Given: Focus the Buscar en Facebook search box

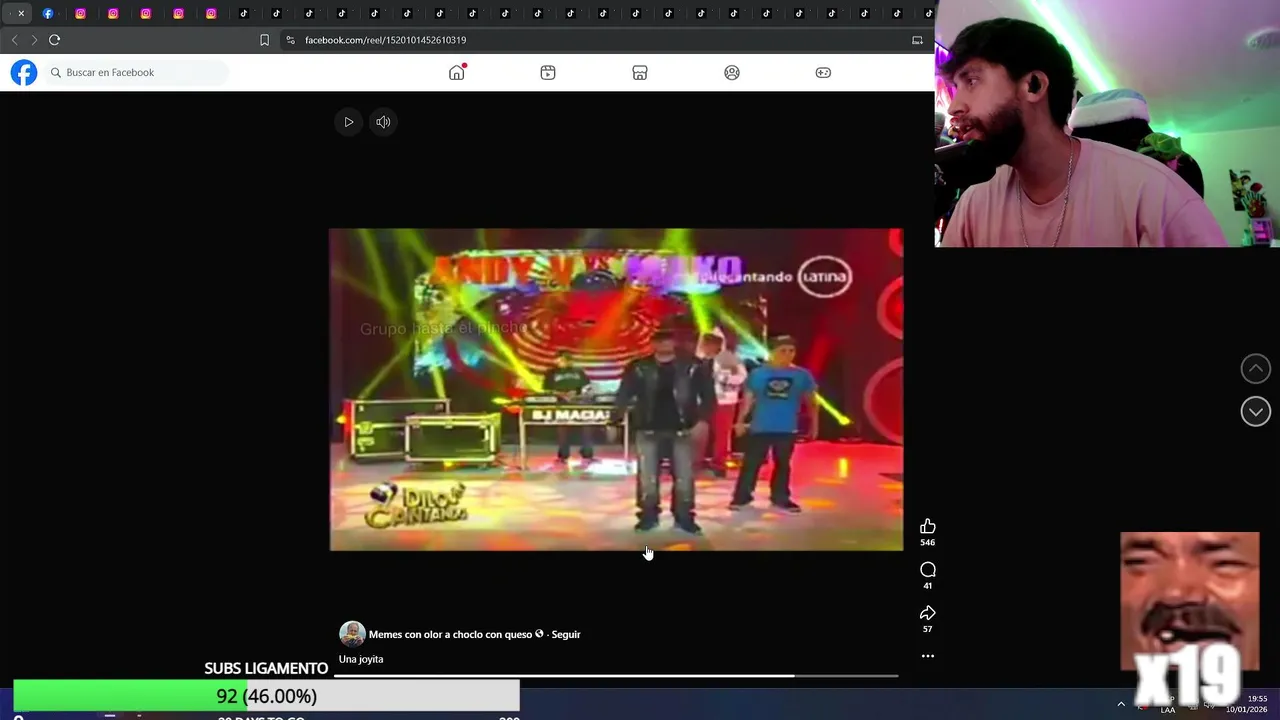Looking at the screenshot, I should (x=137, y=72).
